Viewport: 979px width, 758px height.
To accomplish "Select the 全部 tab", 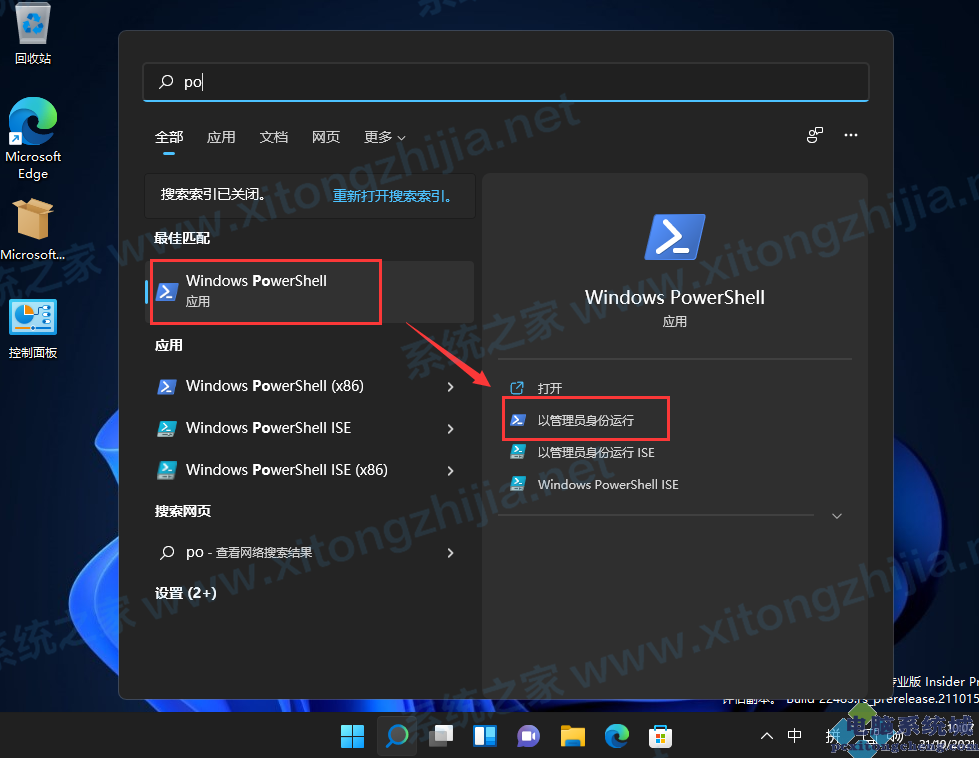I will click(169, 137).
